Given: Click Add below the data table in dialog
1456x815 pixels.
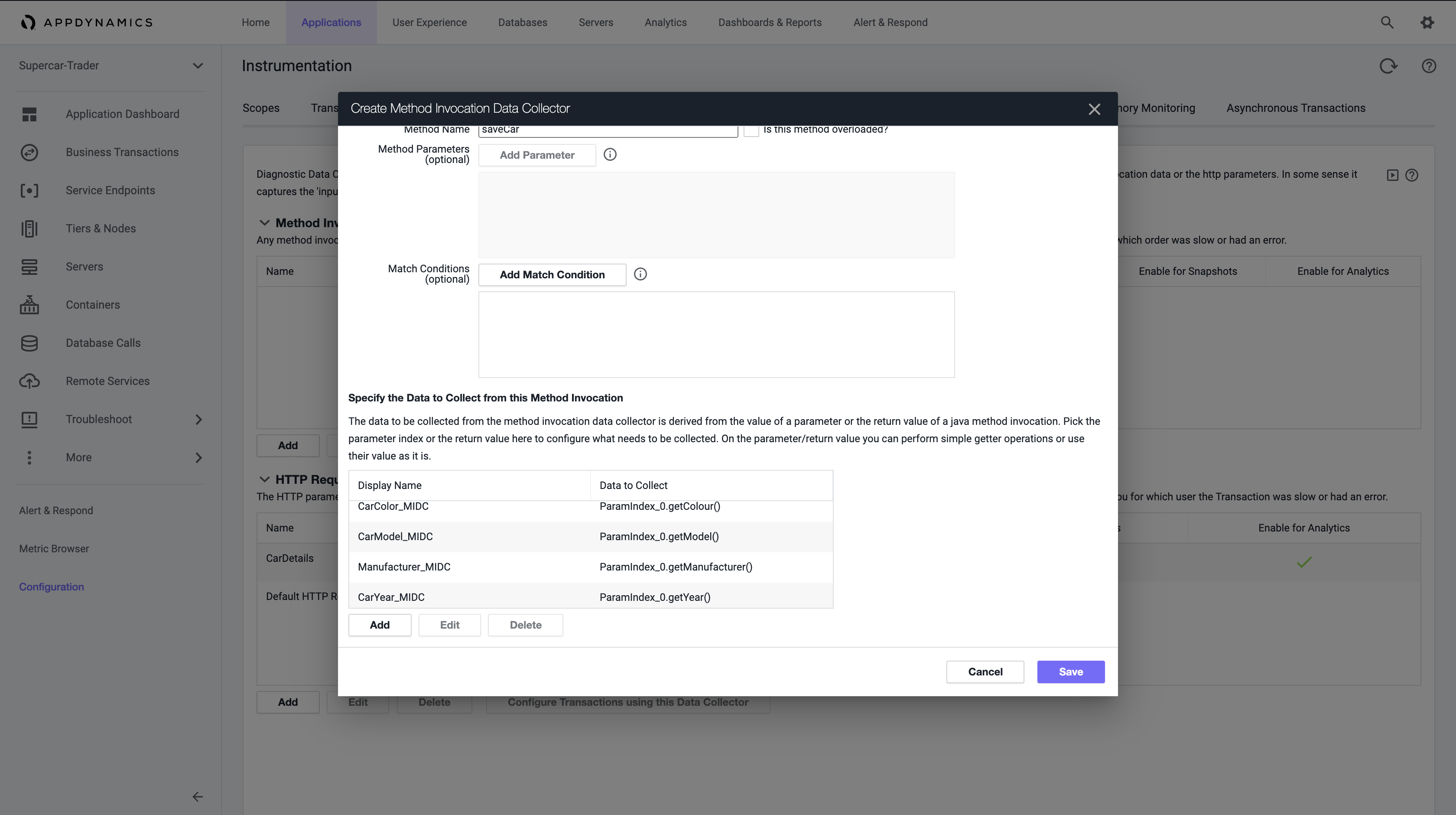Looking at the screenshot, I should pos(380,625).
